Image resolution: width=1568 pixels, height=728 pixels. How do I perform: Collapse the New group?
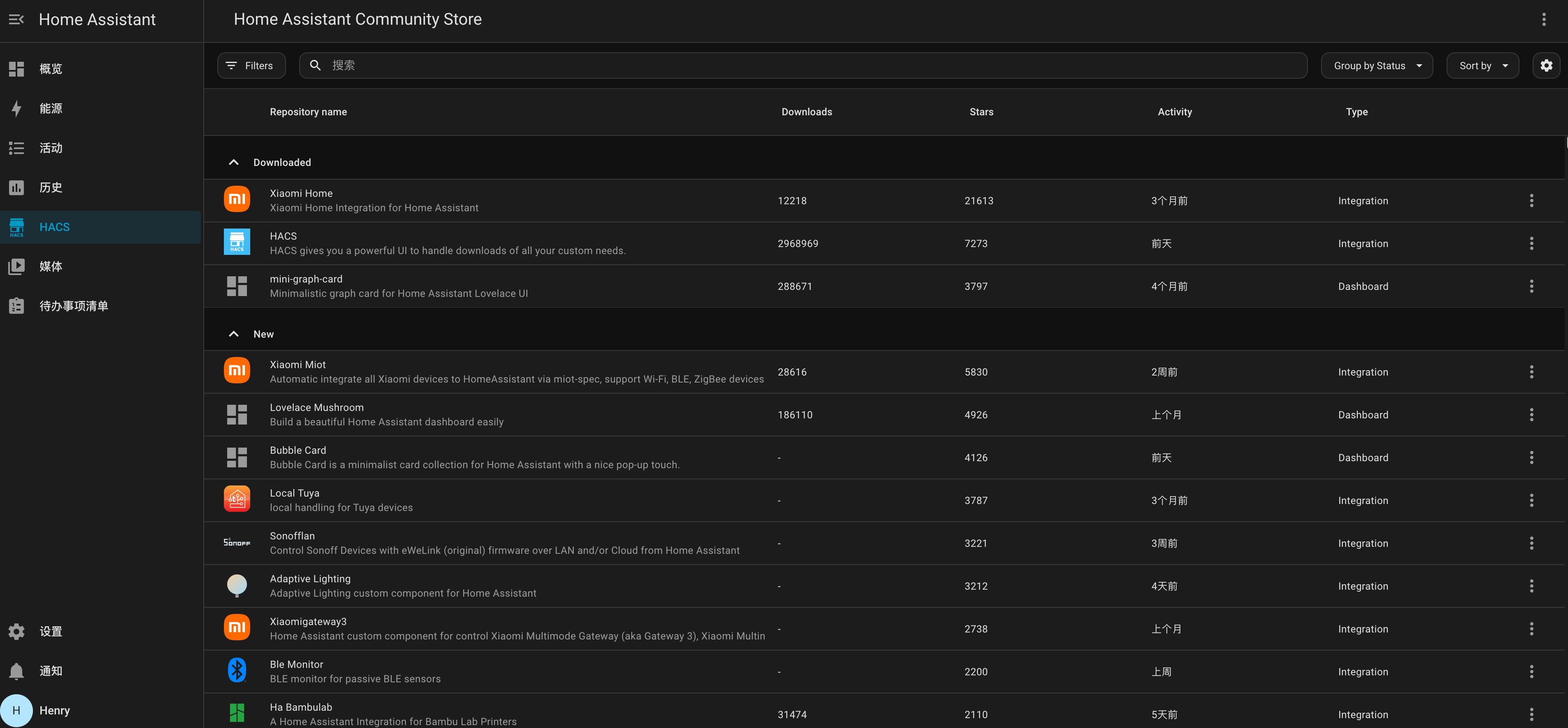click(x=234, y=334)
